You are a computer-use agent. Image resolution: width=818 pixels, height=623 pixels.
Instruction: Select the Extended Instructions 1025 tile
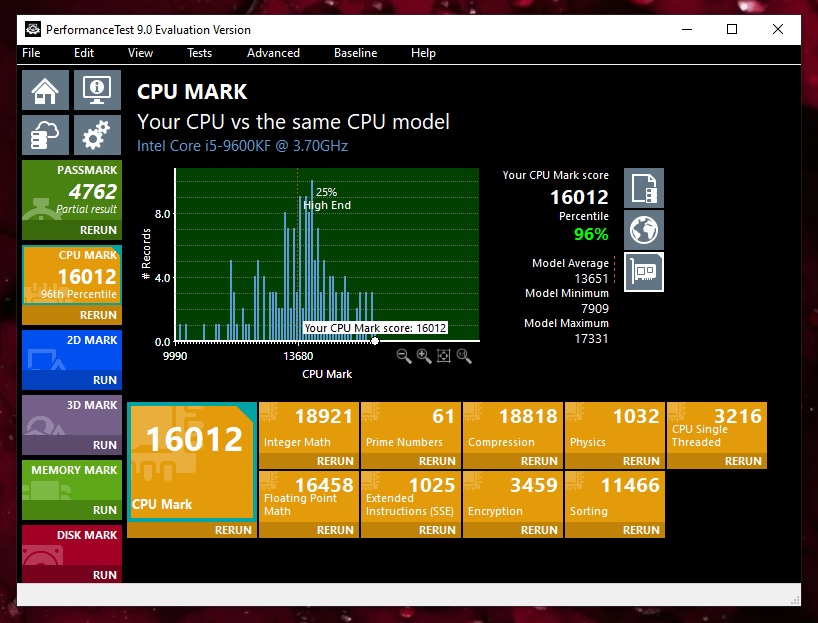pos(411,497)
